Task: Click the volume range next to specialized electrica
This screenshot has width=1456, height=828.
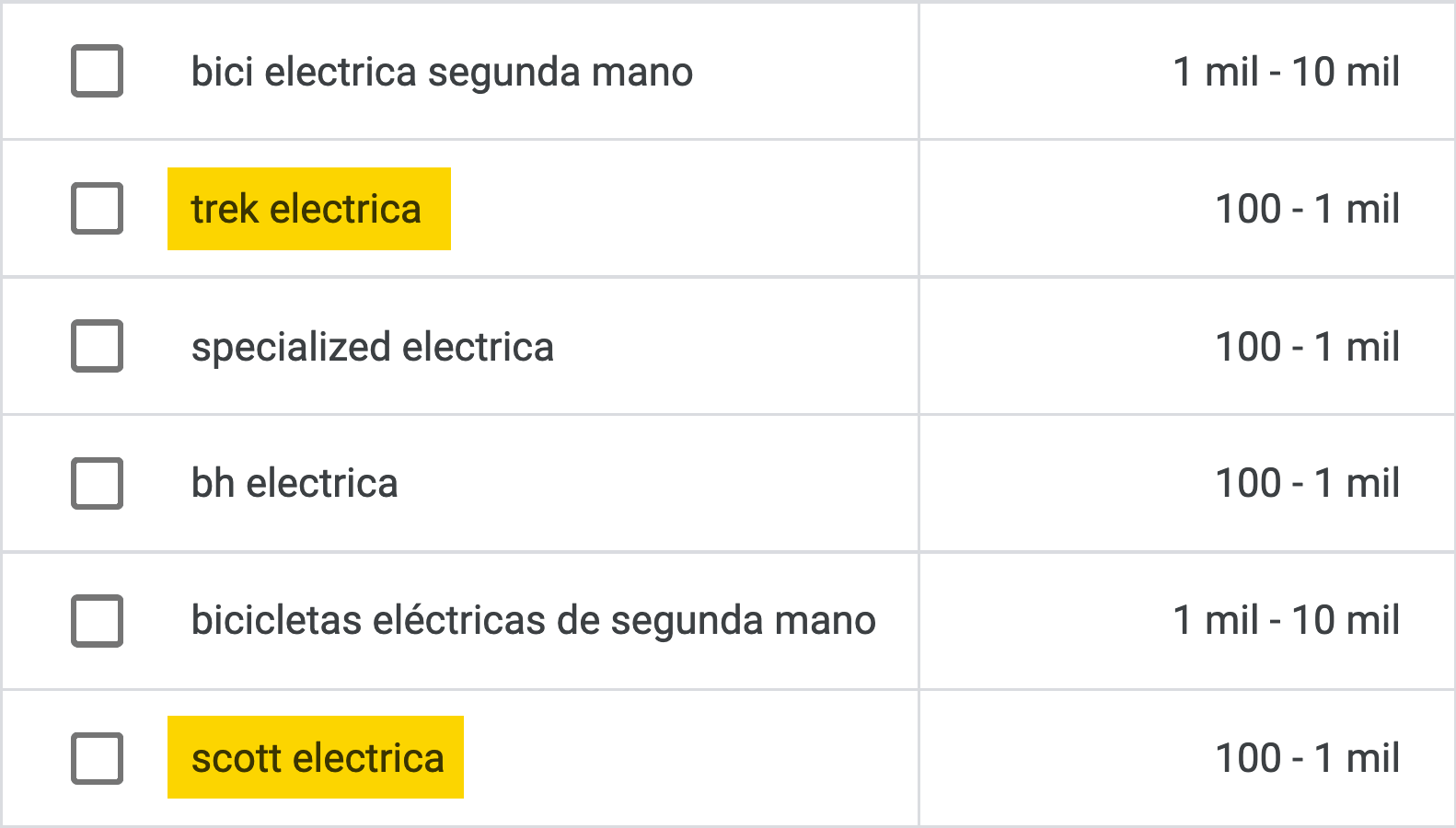Action: pyautogui.click(x=1307, y=347)
